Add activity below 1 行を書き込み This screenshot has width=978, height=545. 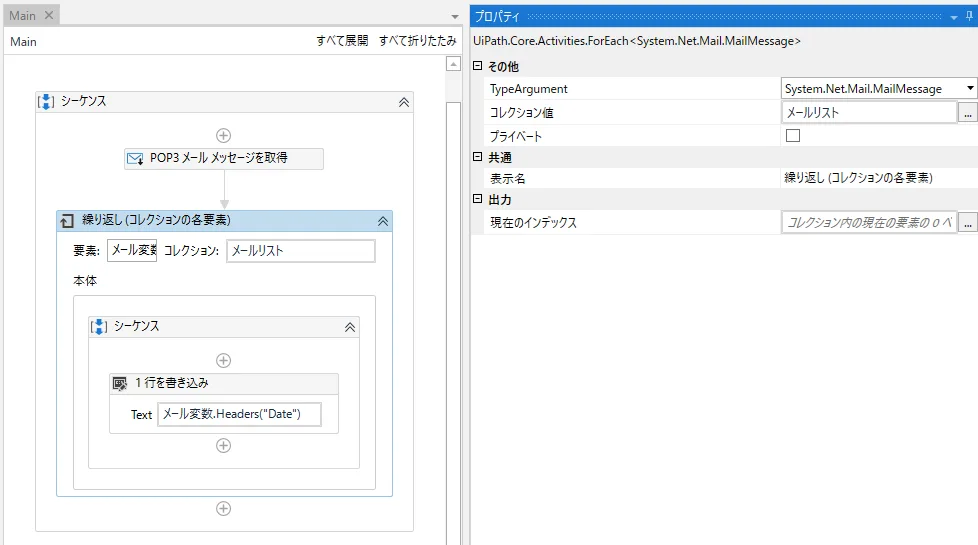pyautogui.click(x=223, y=446)
